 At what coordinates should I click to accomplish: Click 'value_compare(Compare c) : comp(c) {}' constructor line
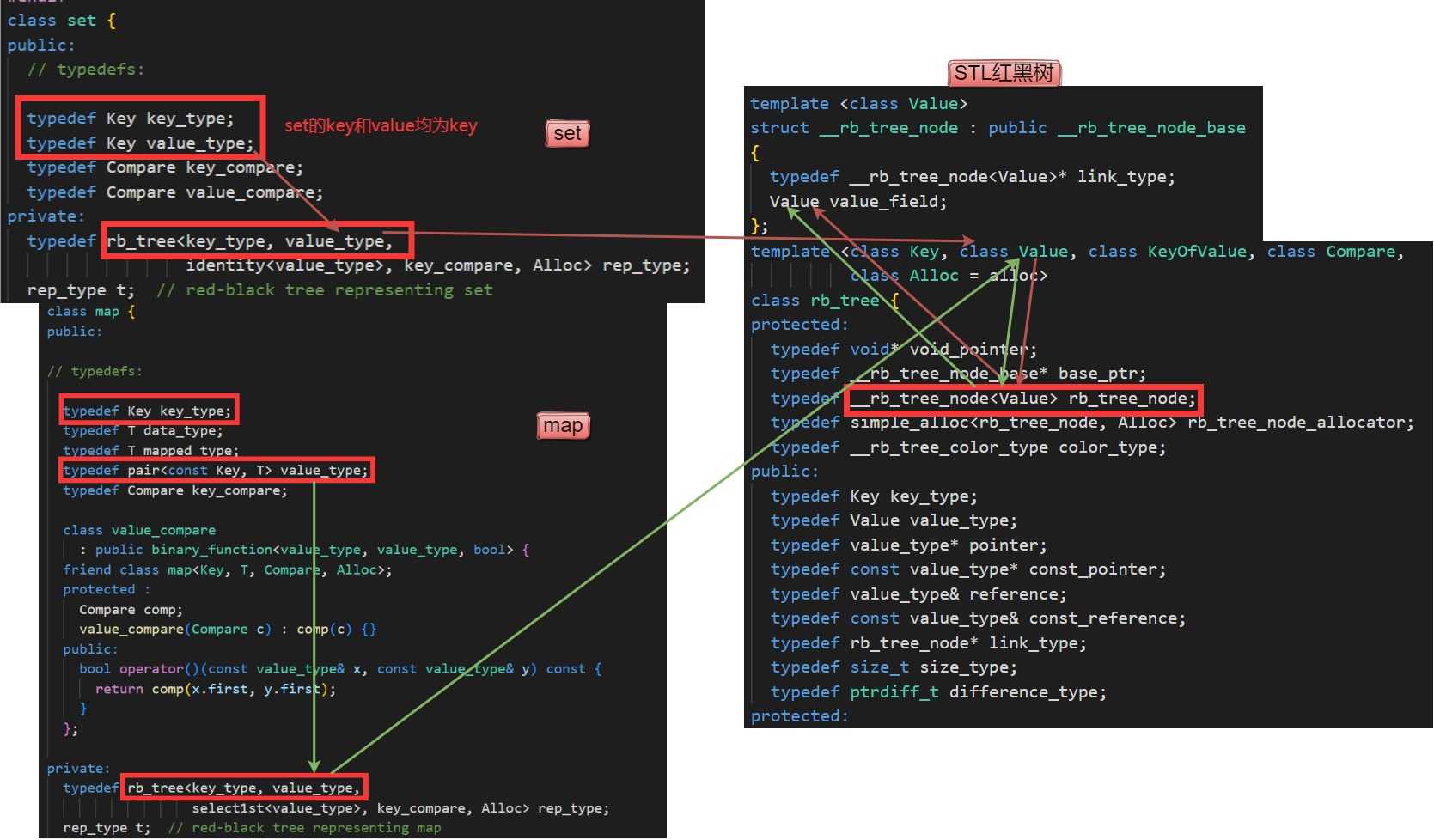(228, 630)
